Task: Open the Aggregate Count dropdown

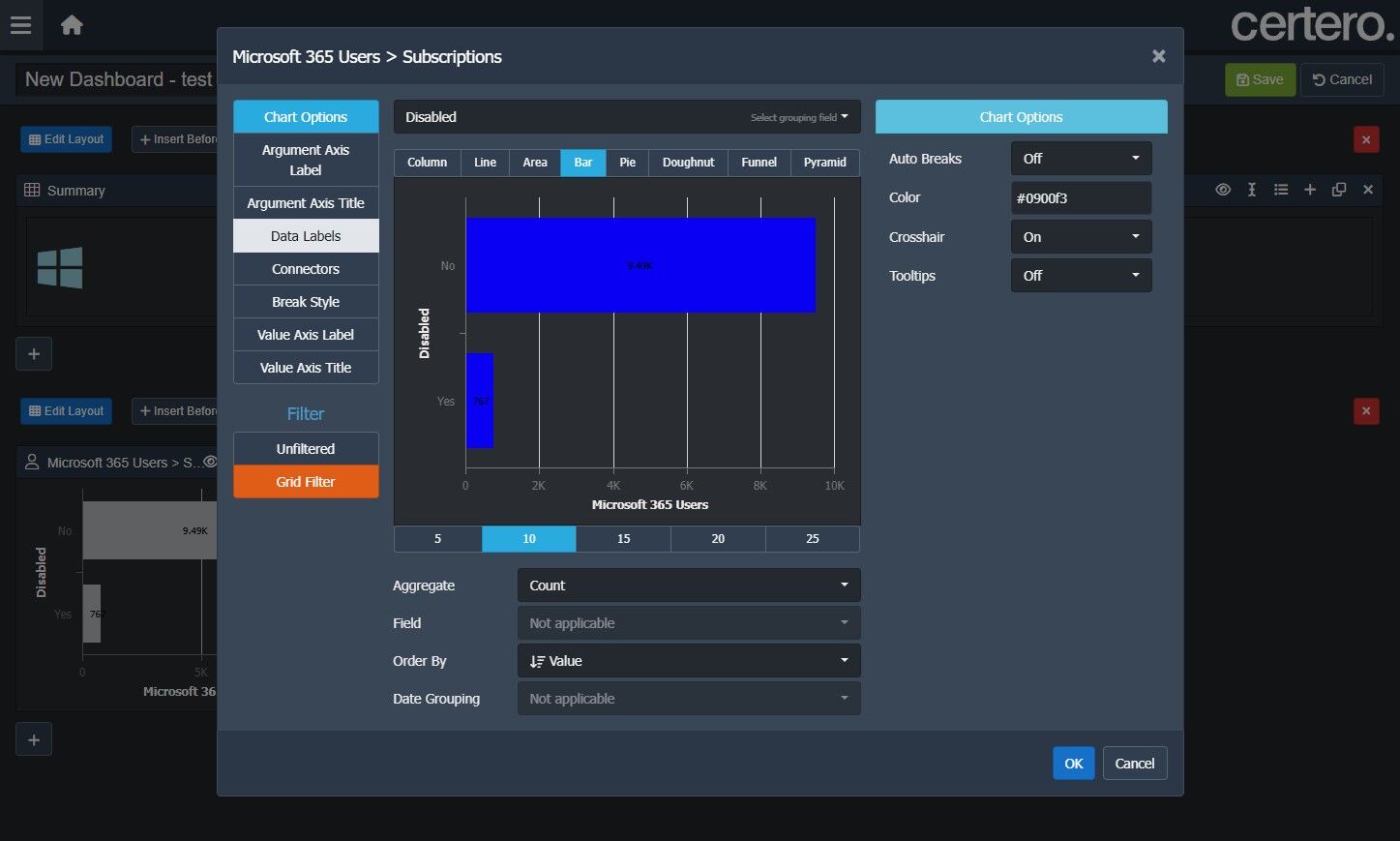Action: (x=688, y=586)
